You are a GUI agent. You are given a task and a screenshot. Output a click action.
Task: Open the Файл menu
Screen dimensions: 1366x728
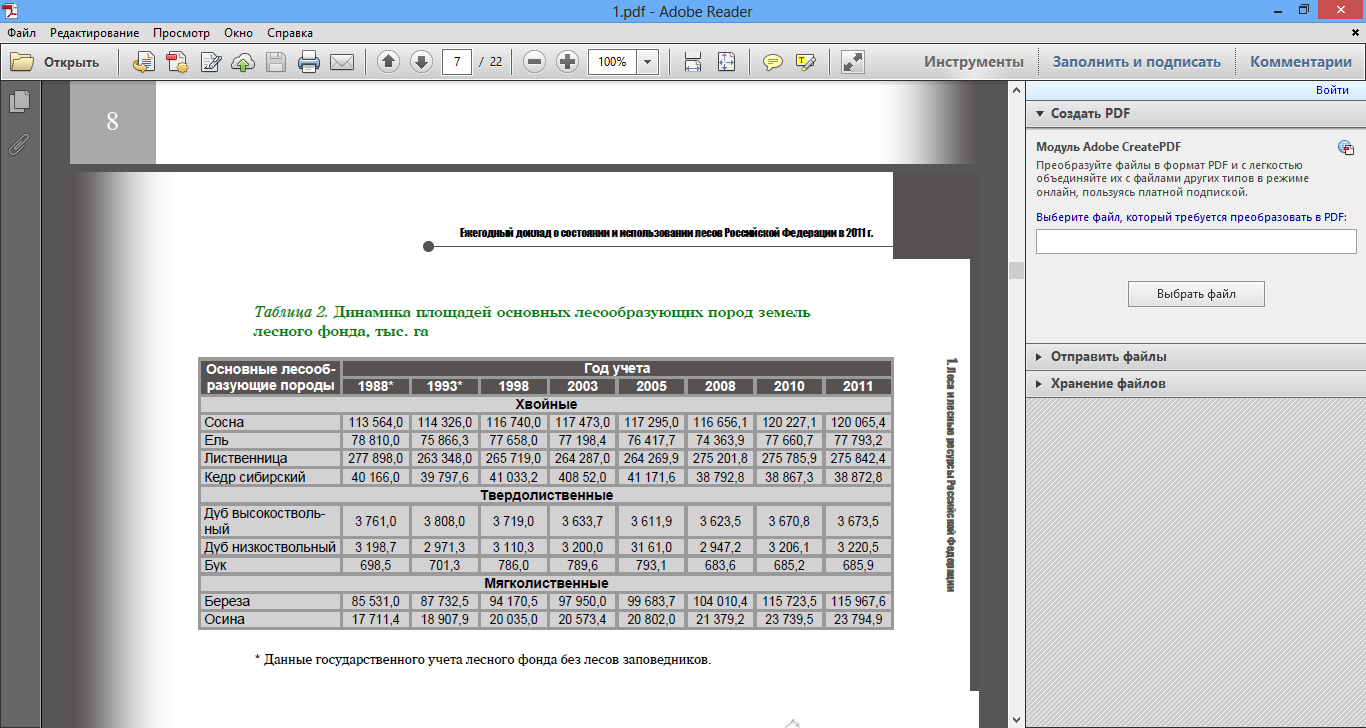[x=21, y=33]
